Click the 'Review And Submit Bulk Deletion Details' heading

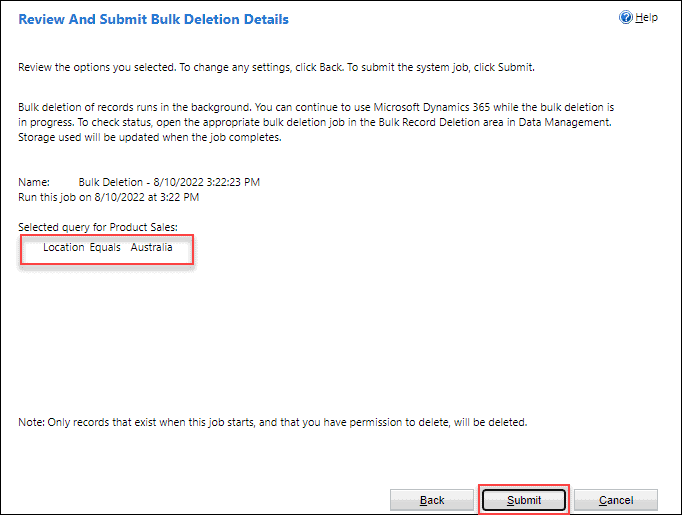click(x=154, y=20)
